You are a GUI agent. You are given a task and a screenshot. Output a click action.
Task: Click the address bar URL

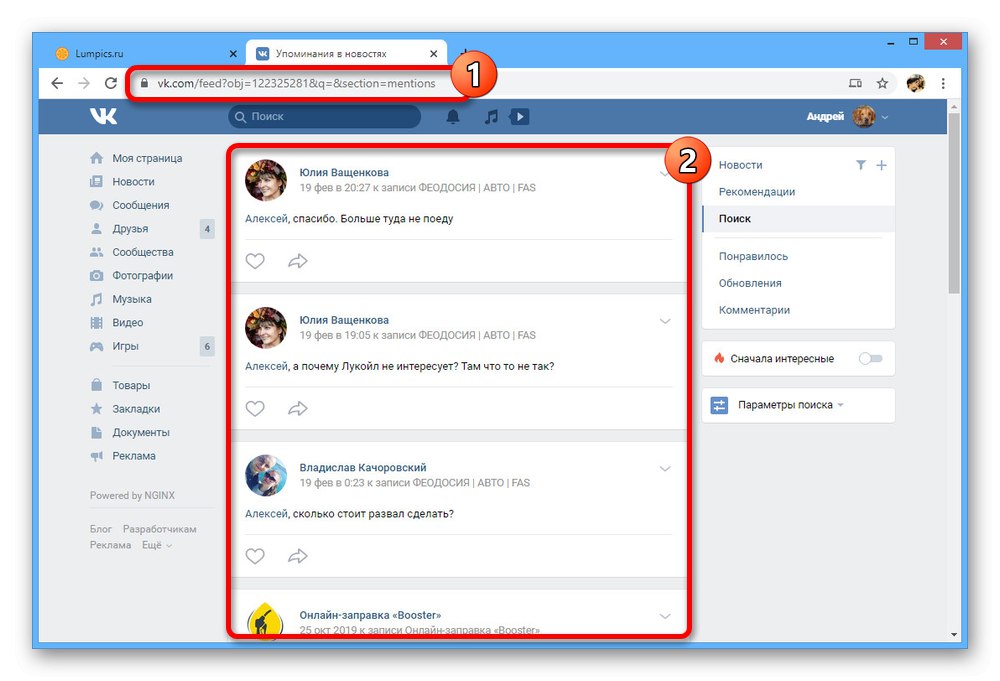297,84
